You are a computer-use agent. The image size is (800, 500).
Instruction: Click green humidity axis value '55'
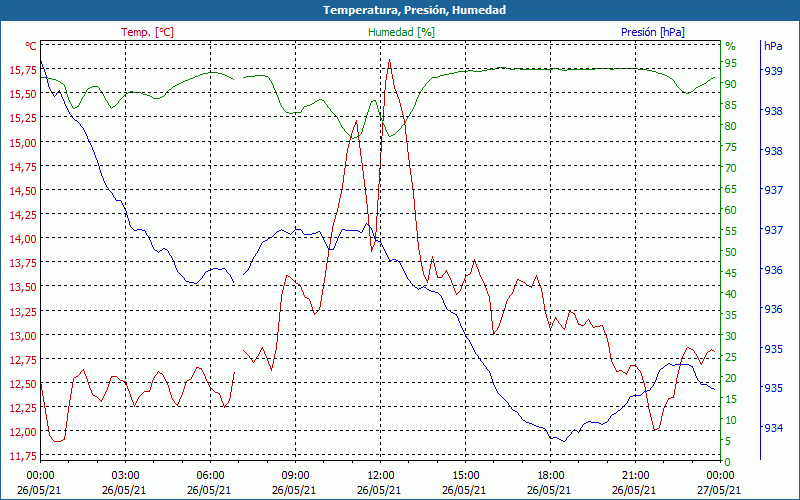[x=731, y=231]
